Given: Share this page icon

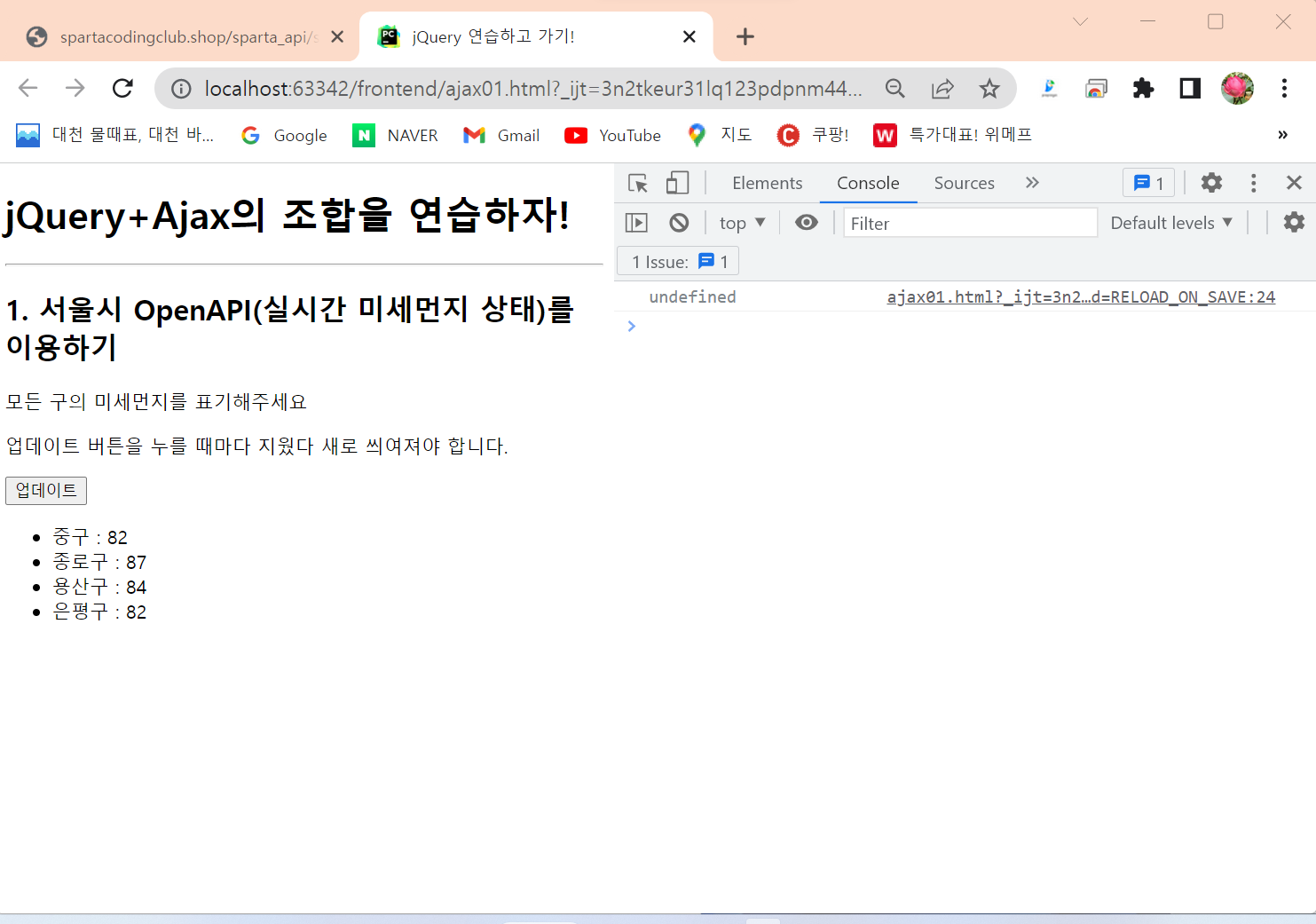Looking at the screenshot, I should (x=942, y=88).
